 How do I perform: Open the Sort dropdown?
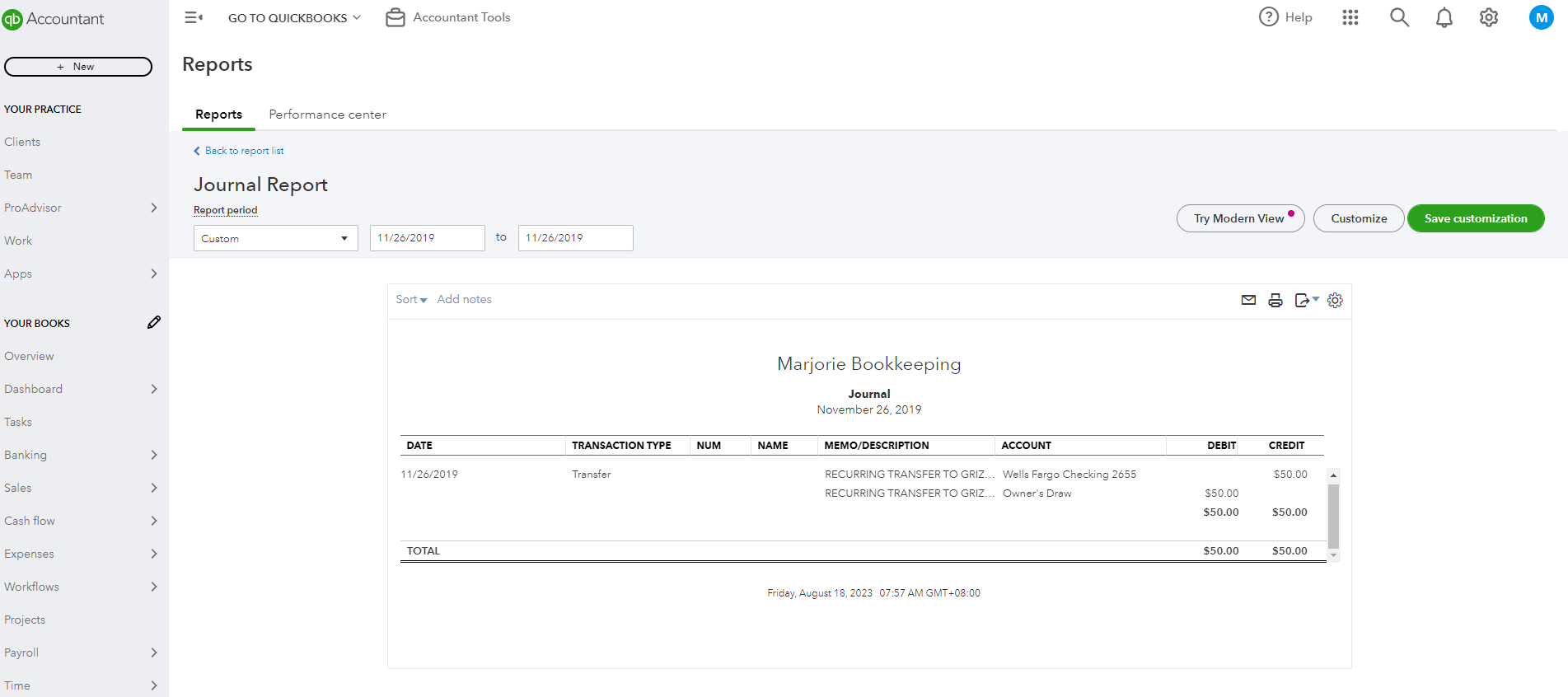(x=411, y=300)
